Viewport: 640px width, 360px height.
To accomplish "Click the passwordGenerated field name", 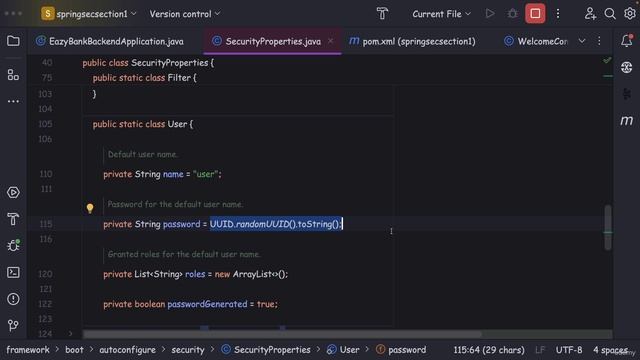I will pos(207,304).
